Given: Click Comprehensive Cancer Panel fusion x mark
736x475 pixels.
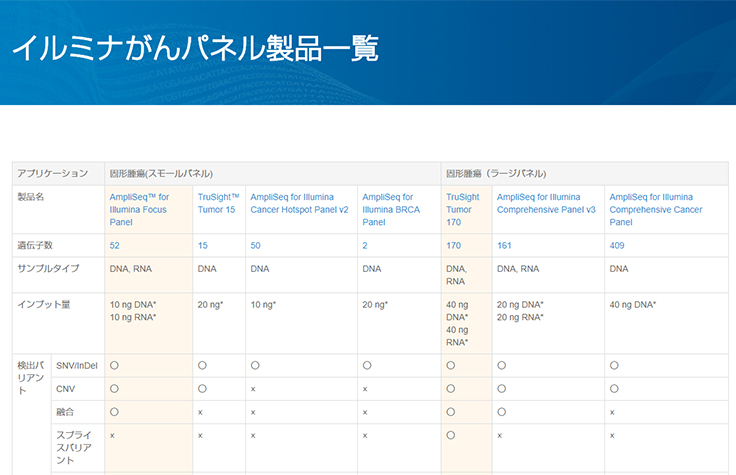Looking at the screenshot, I should (x=612, y=413).
